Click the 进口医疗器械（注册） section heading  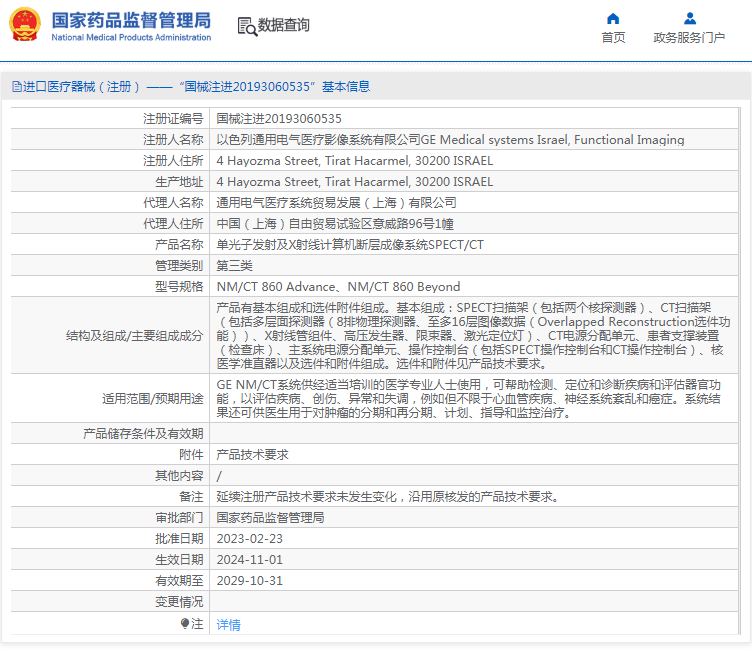(x=77, y=87)
